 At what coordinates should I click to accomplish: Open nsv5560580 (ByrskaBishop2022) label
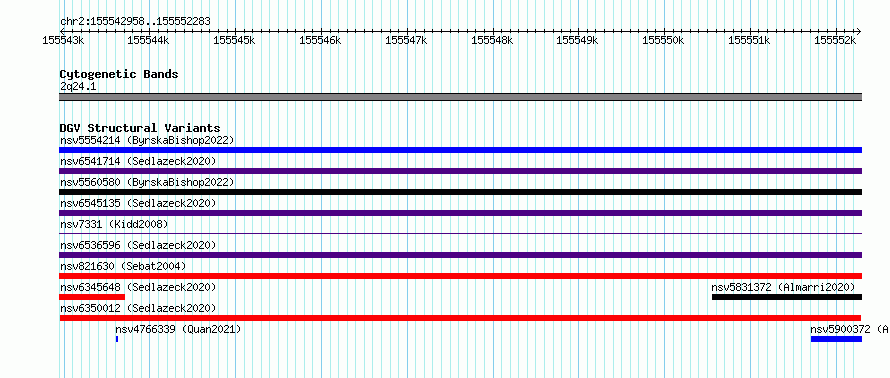click(x=147, y=182)
